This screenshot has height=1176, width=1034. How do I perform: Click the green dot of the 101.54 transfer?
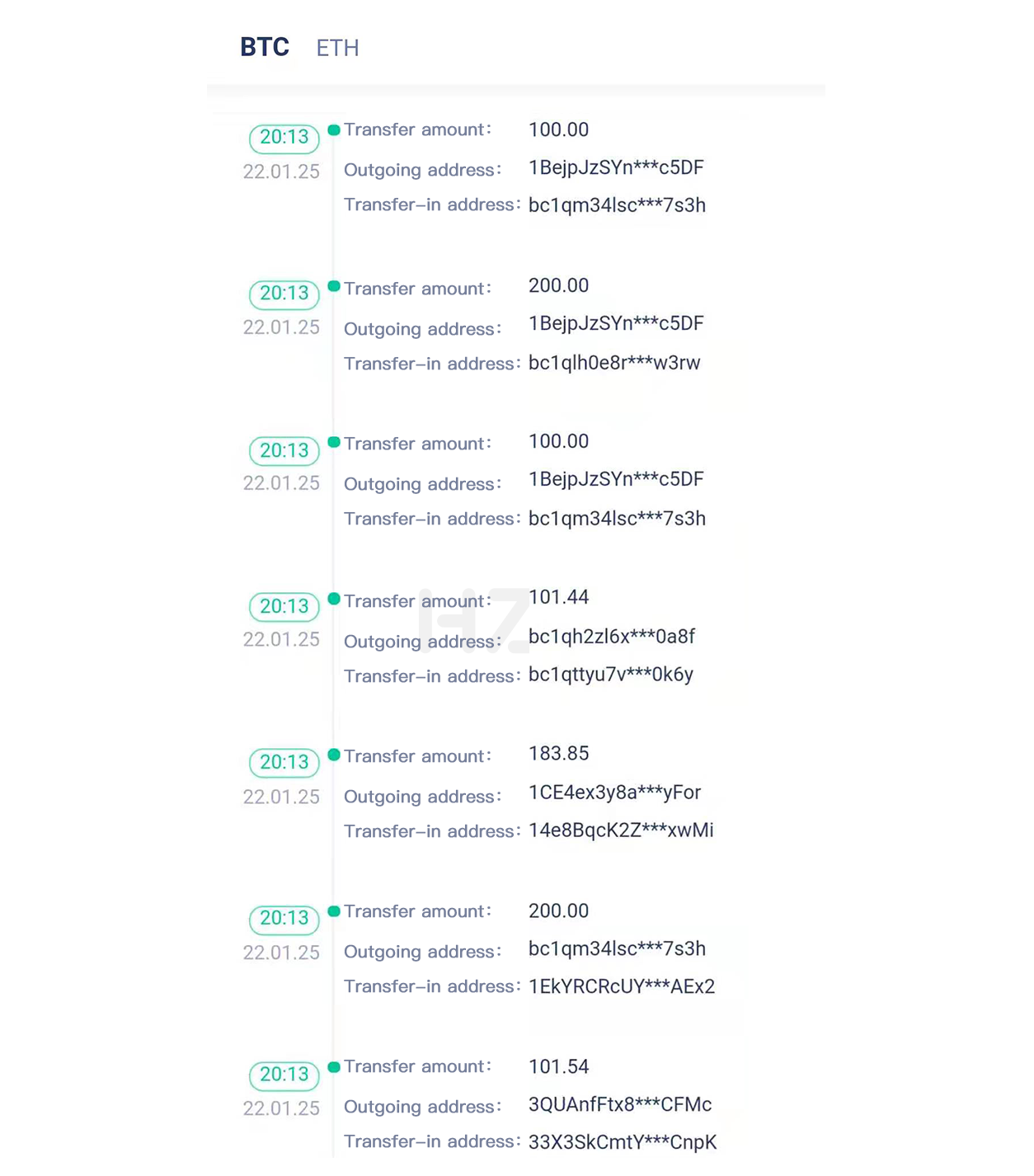point(334,1067)
